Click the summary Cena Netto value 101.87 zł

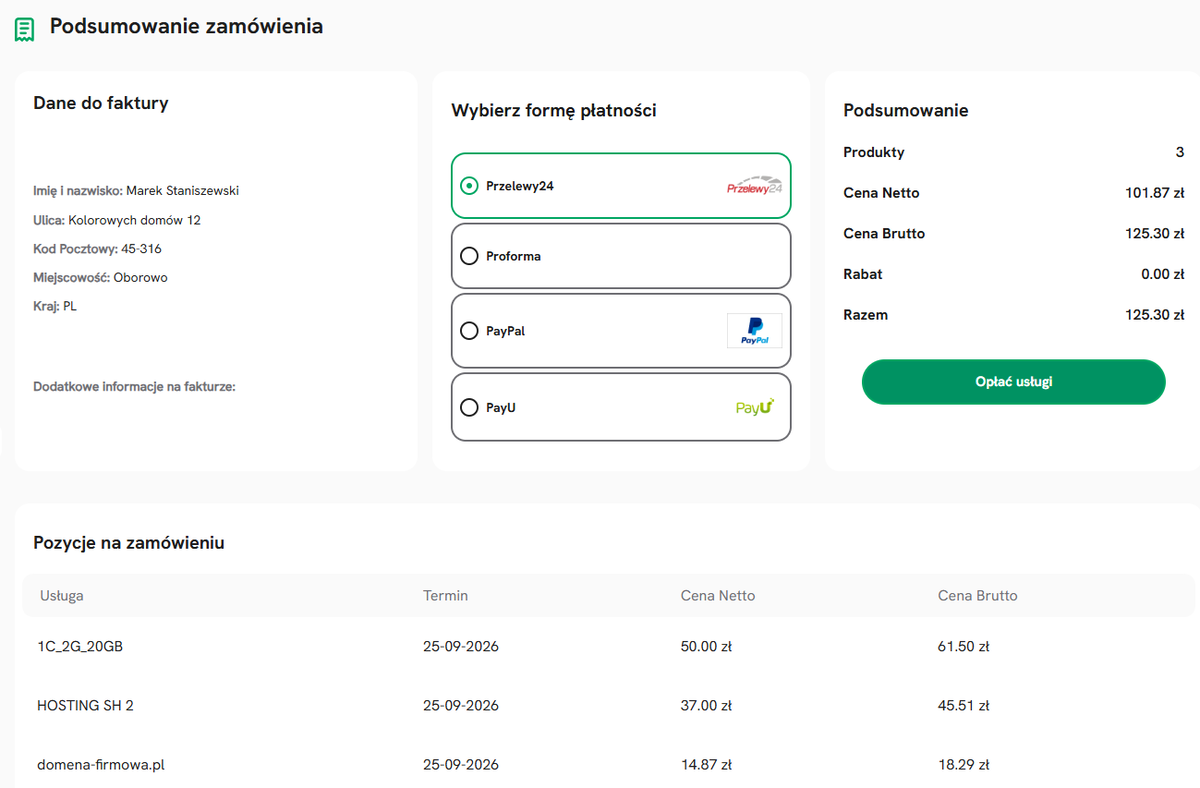pos(1155,193)
